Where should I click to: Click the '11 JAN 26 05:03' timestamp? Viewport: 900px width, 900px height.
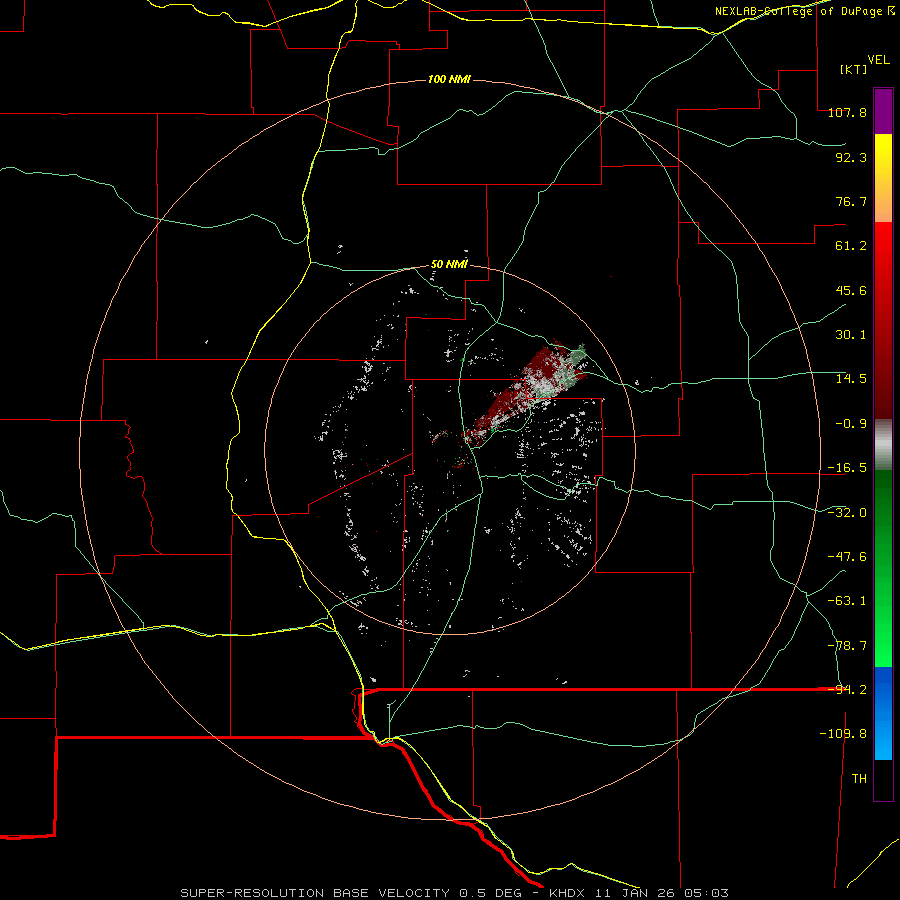[x=661, y=893]
